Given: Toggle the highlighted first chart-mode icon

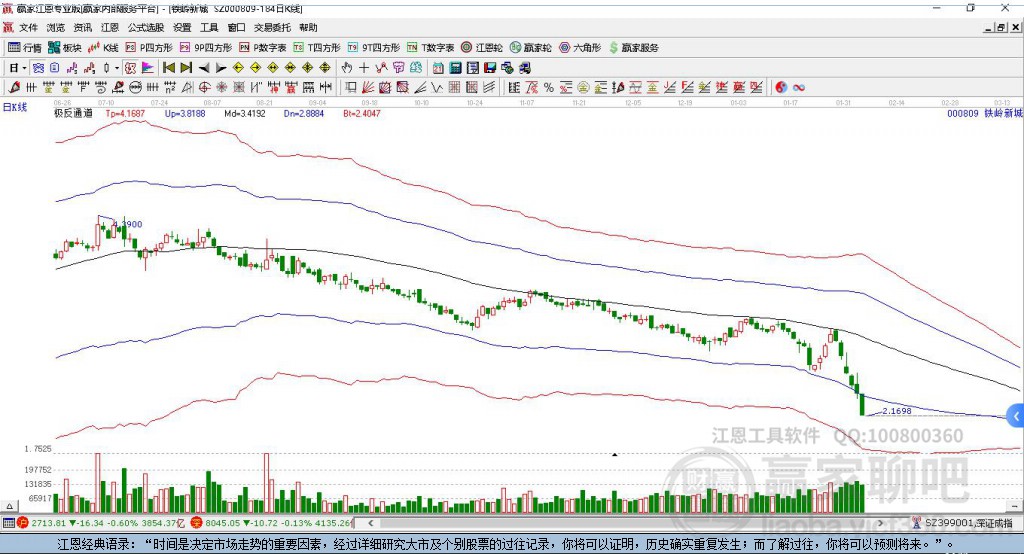Looking at the screenshot, I should point(38,68).
